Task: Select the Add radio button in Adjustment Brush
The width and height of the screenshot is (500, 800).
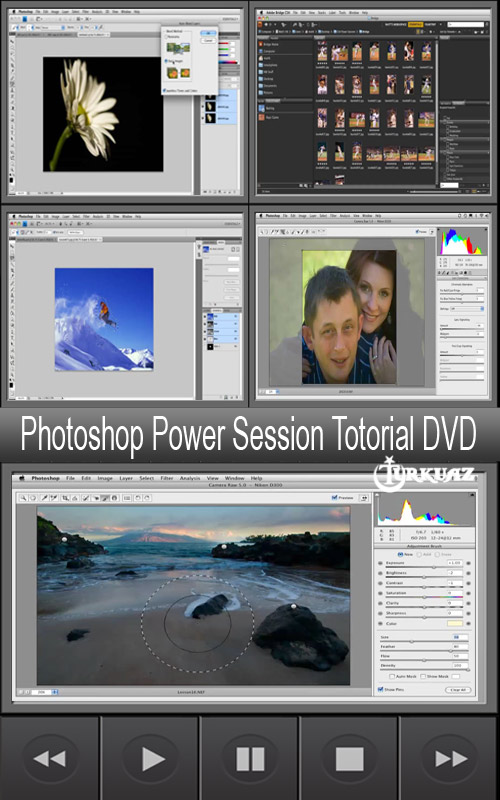Action: pos(419,555)
